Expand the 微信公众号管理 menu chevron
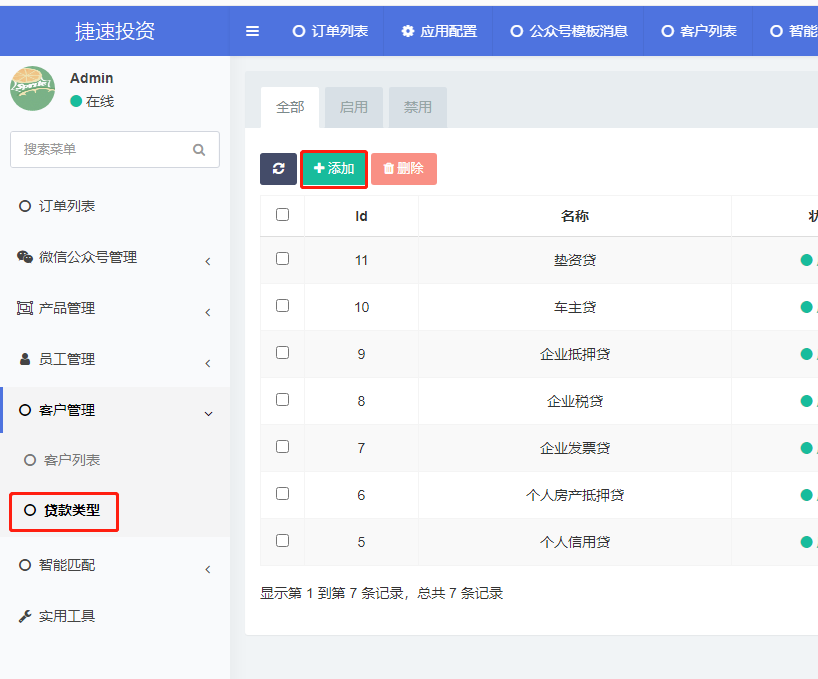This screenshot has width=818, height=679. tap(208, 261)
